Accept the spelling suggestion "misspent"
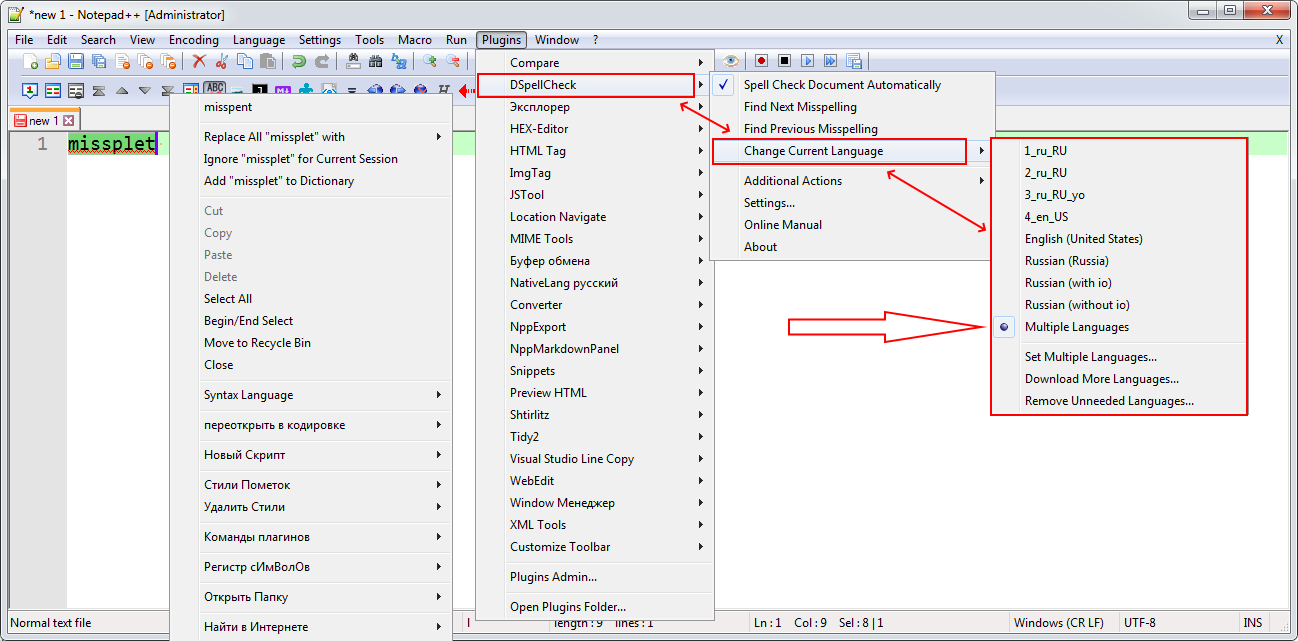The width and height of the screenshot is (1298, 641). point(310,107)
